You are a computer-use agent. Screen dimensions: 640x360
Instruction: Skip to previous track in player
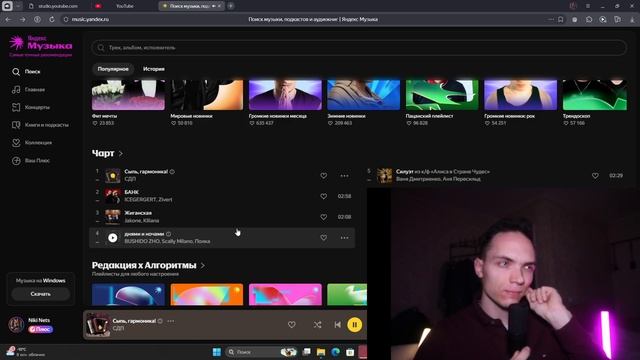[x=338, y=325]
